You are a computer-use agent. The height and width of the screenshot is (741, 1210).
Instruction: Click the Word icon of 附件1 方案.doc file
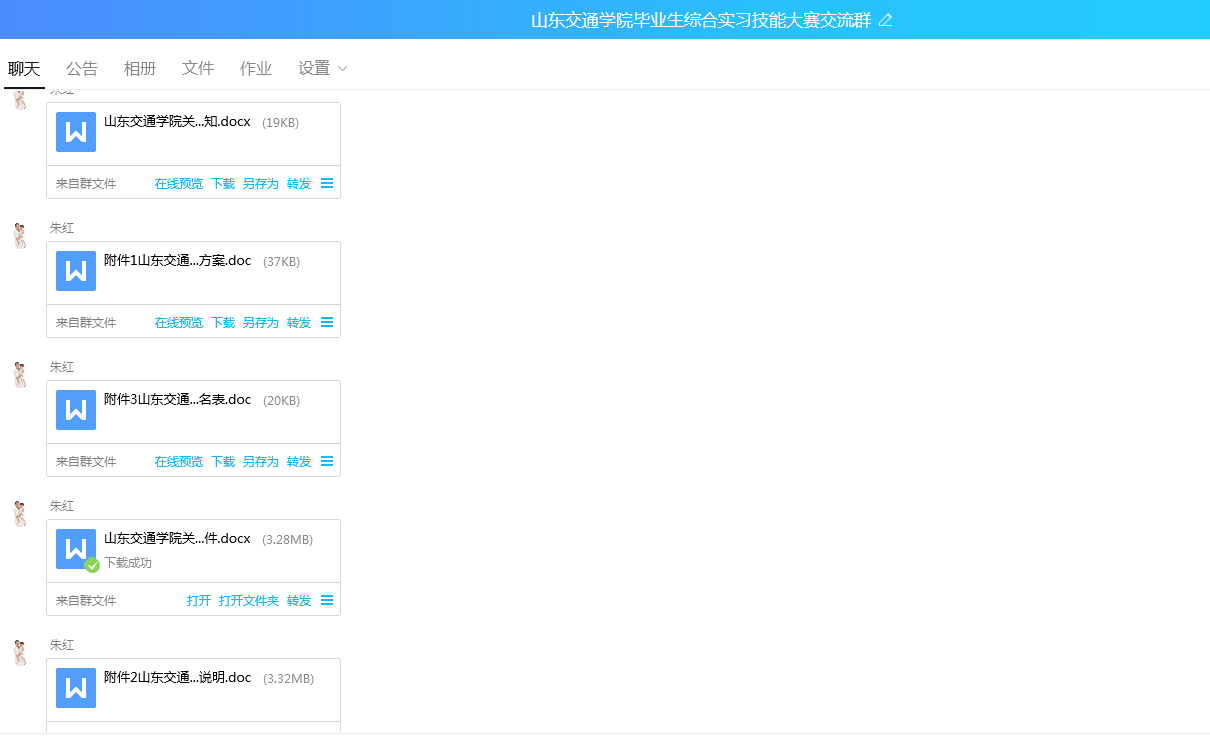[x=76, y=271]
